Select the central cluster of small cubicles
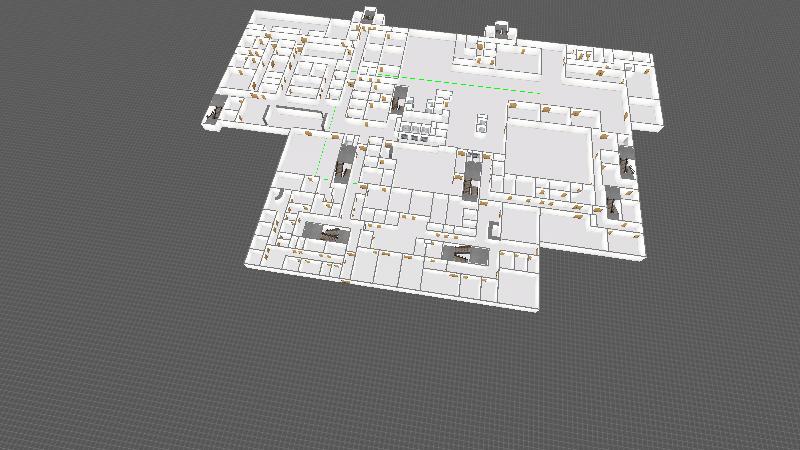 [421, 130]
